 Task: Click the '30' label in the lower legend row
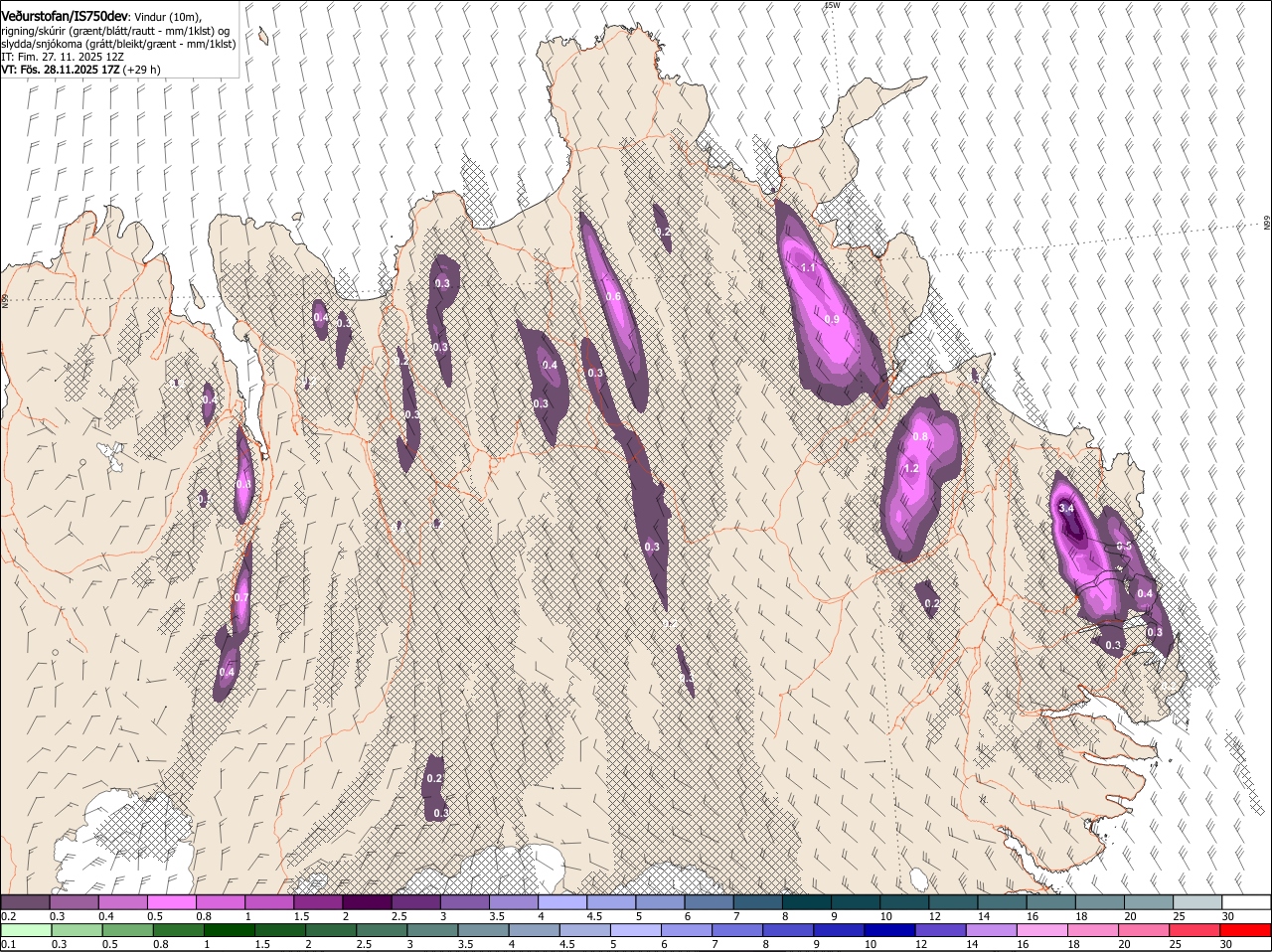(x=1225, y=944)
